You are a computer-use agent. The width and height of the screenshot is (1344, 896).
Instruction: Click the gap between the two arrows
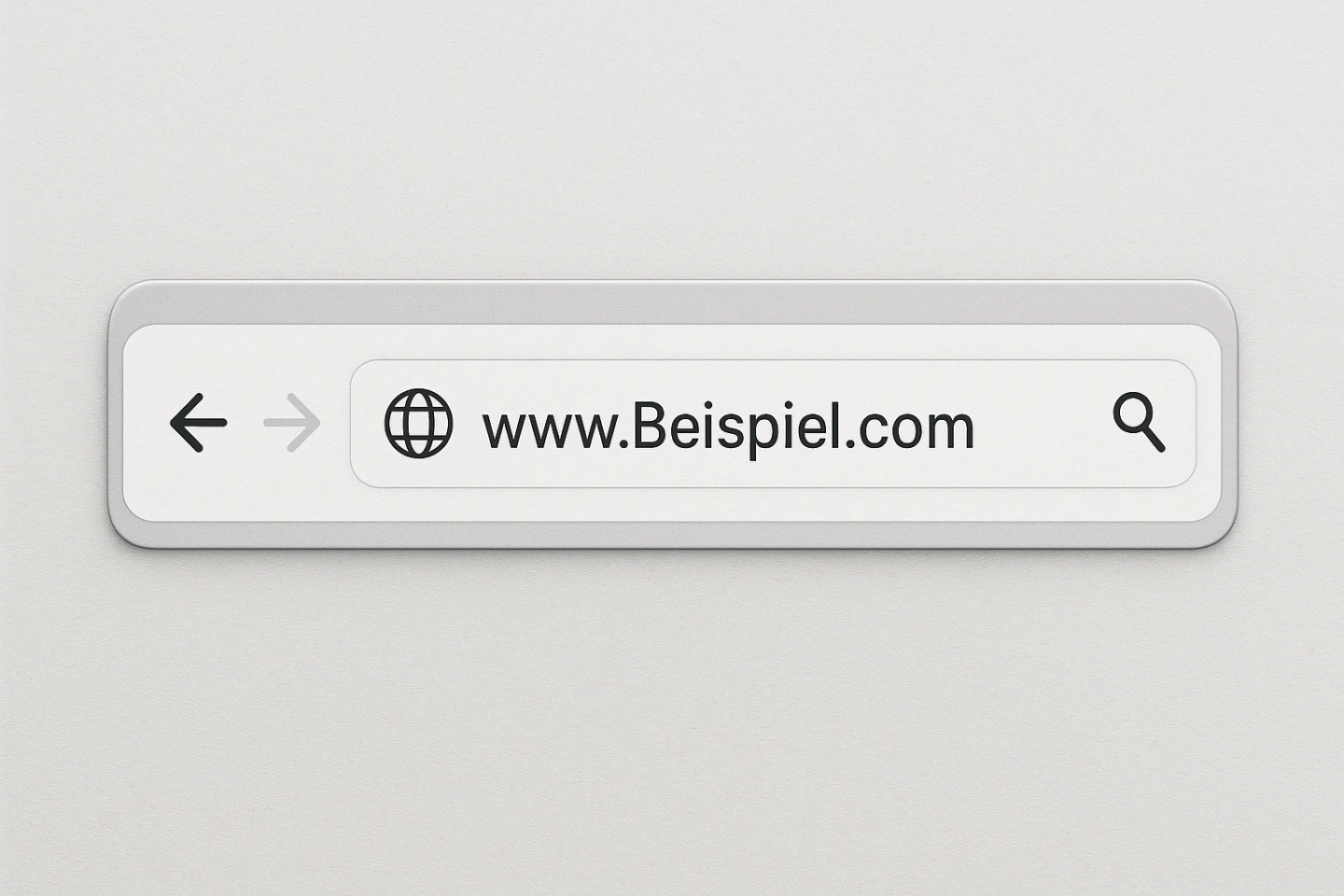tap(245, 423)
